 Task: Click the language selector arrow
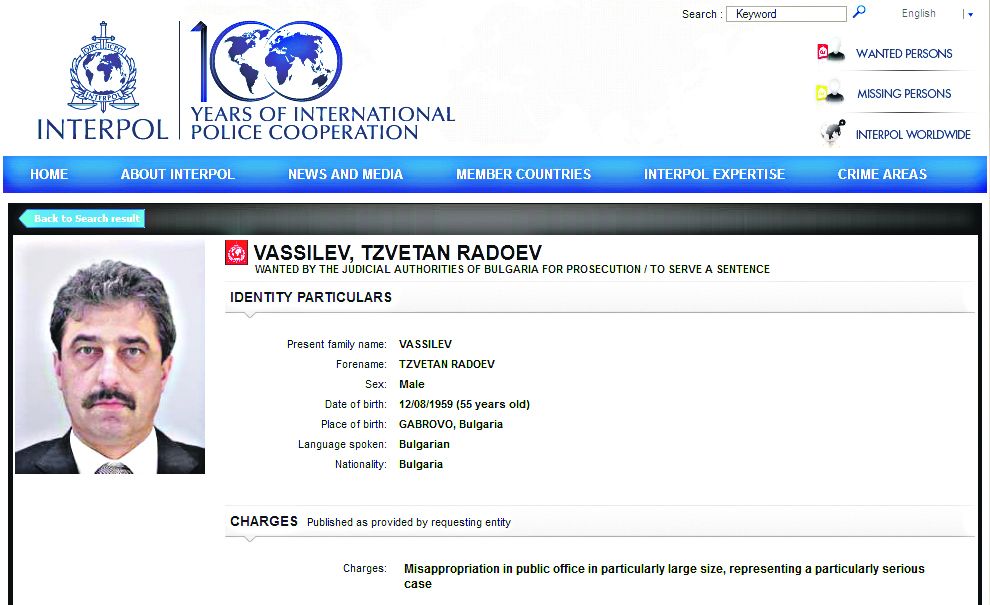click(969, 15)
